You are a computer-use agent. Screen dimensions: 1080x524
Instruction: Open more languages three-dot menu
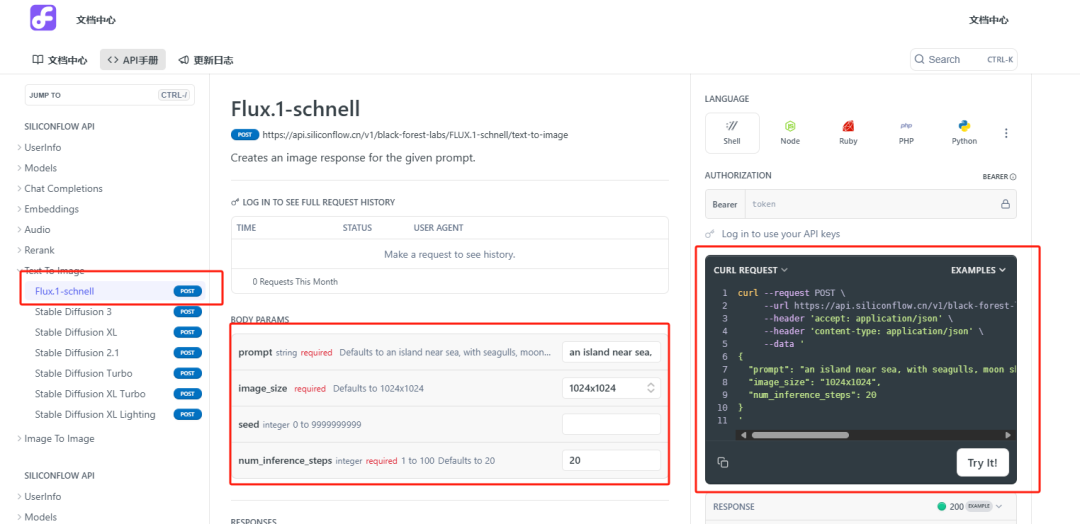(x=1006, y=133)
